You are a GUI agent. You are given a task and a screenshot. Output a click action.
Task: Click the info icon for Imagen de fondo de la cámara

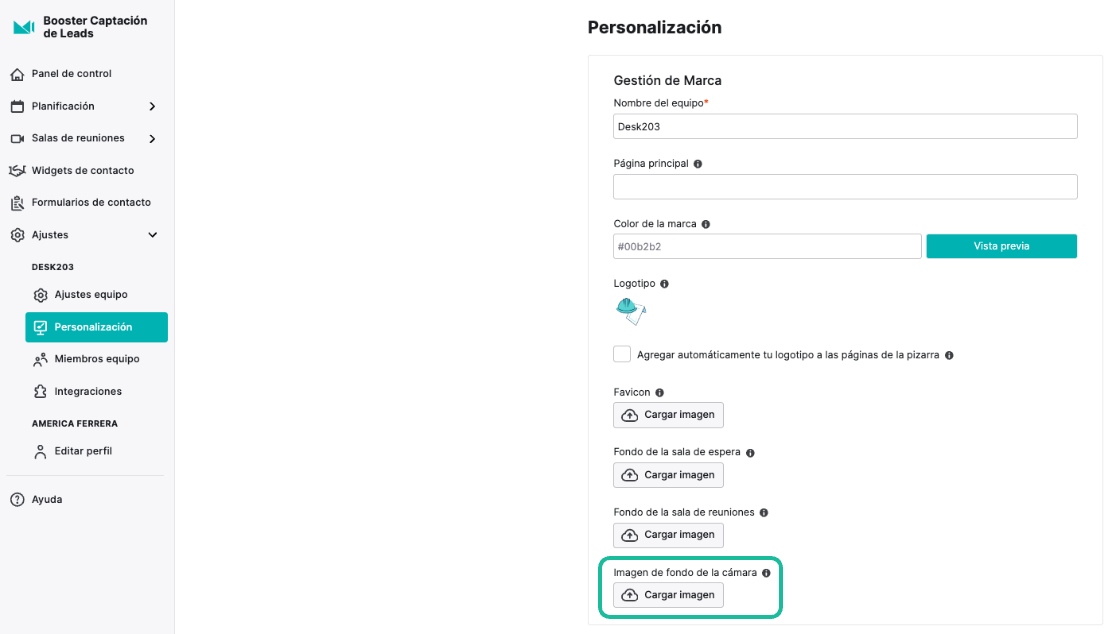(766, 573)
